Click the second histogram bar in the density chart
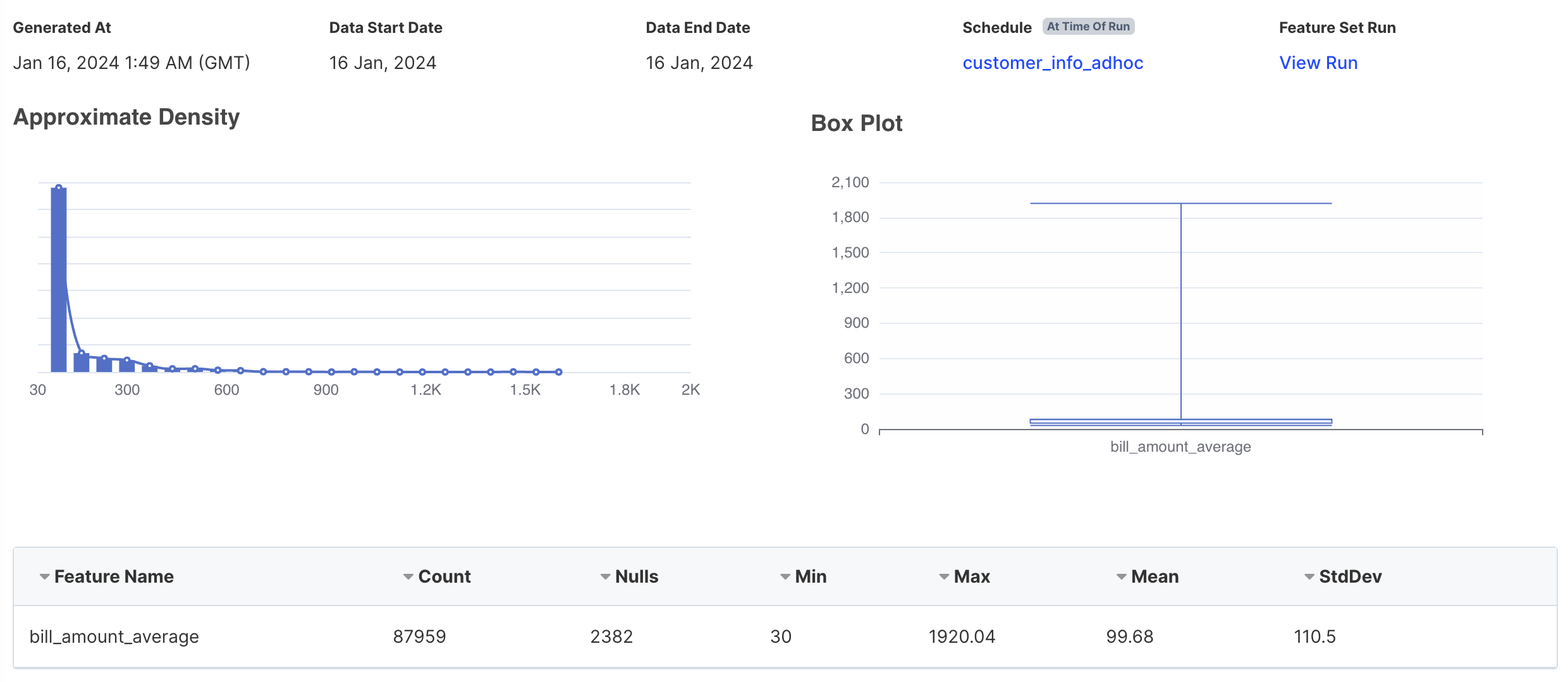This screenshot has width=1568, height=682. click(x=81, y=363)
